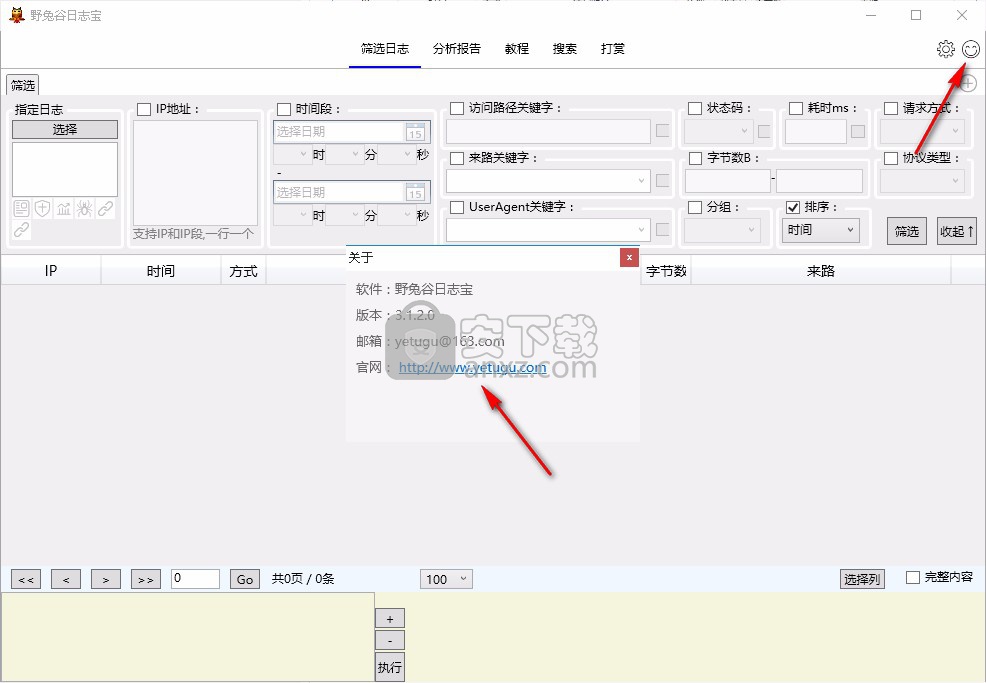Enable the 分组 checkbox
Image resolution: width=986 pixels, height=683 pixels.
695,207
